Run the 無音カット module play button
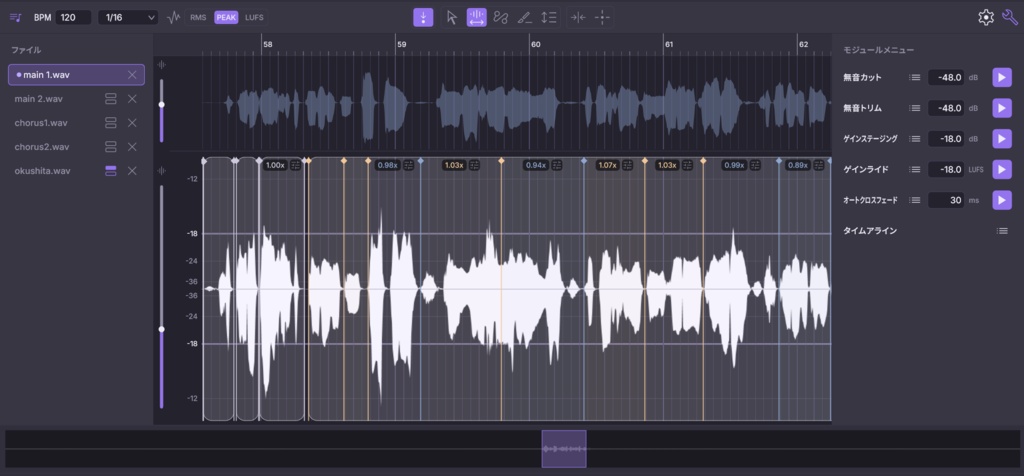 [x=1002, y=77]
